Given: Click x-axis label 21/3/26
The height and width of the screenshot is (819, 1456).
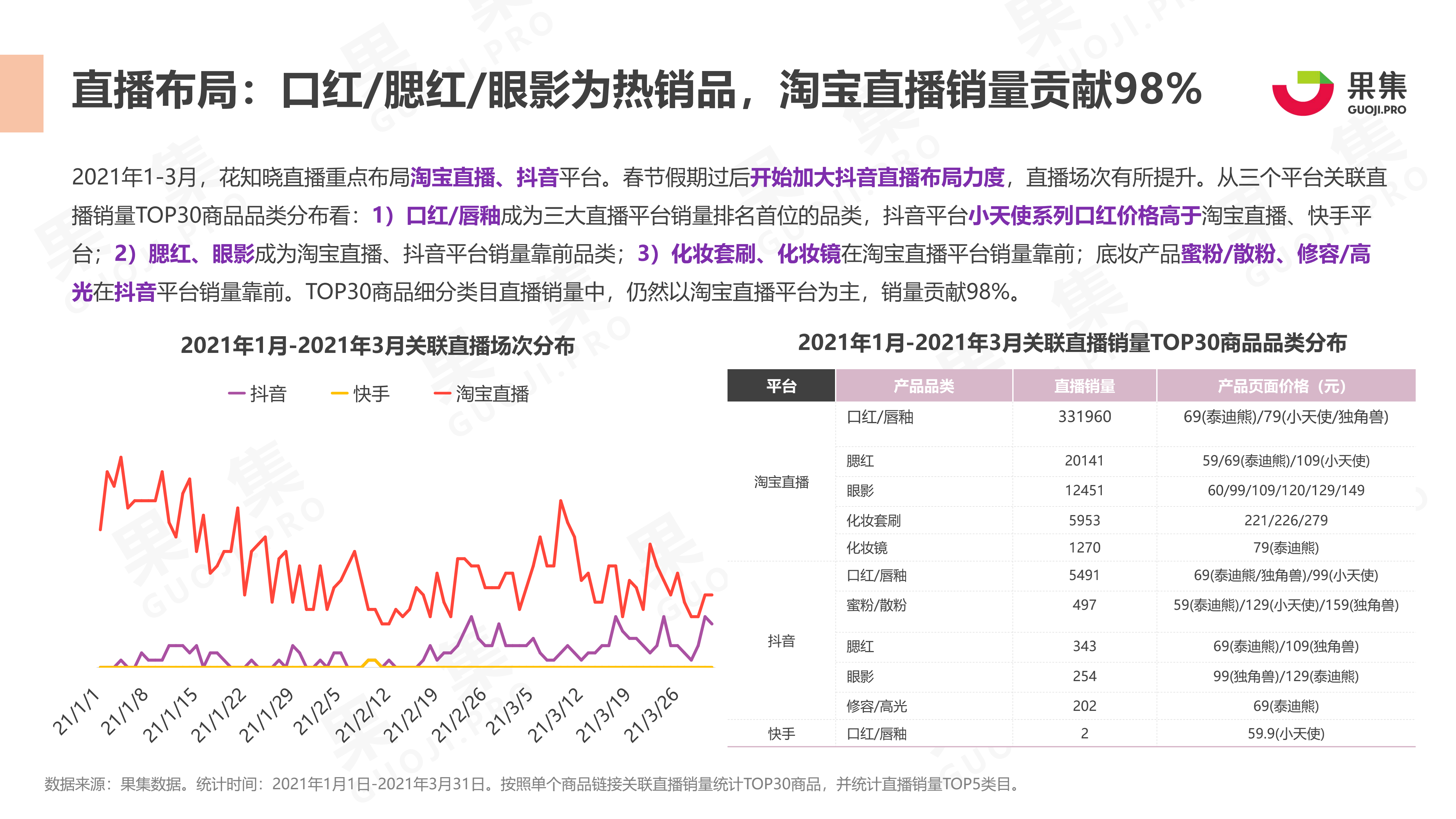Looking at the screenshot, I should click(x=651, y=715).
